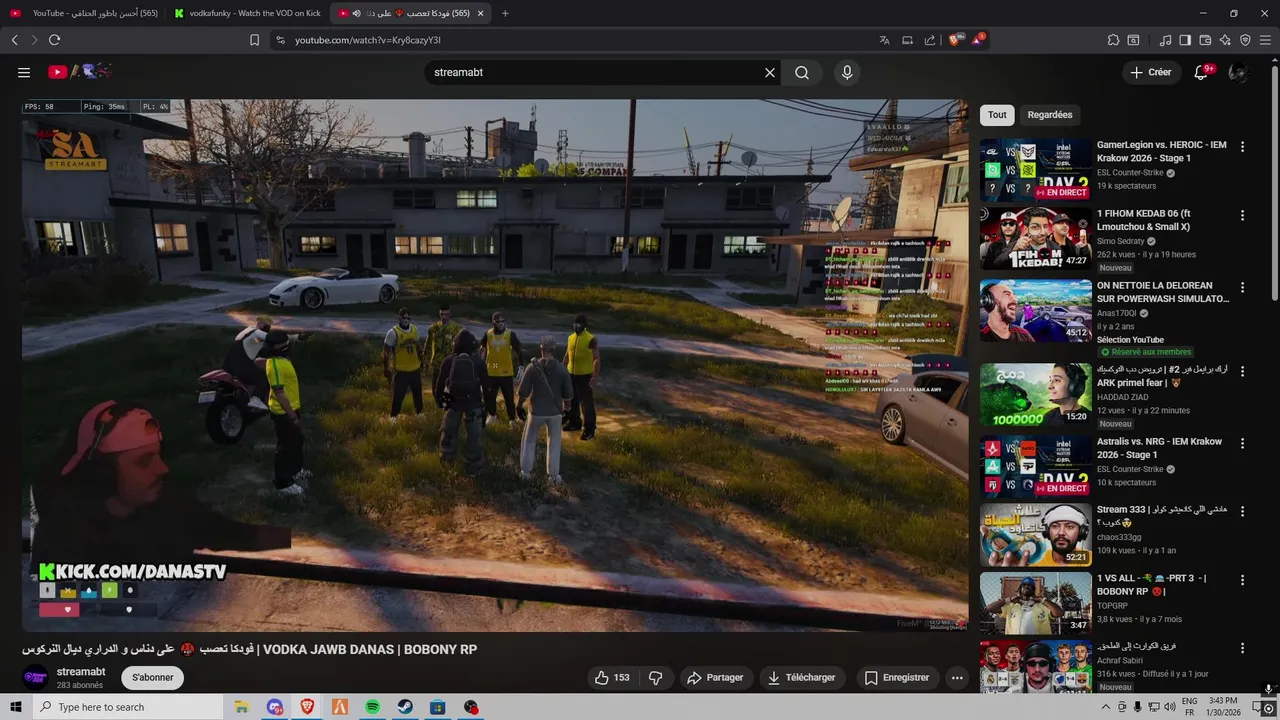The image size is (1280, 720).
Task: Open the account avatar menu
Action: [1238, 72]
